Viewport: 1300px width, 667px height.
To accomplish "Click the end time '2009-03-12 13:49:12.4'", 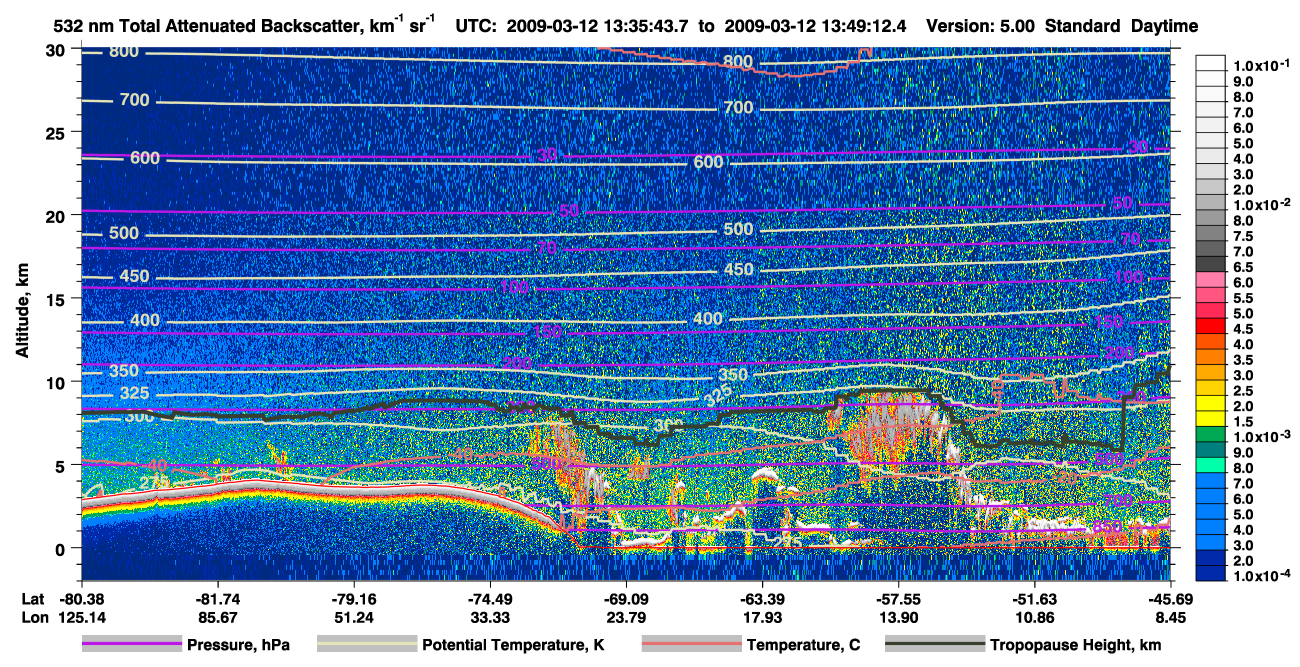I will tap(814, 25).
